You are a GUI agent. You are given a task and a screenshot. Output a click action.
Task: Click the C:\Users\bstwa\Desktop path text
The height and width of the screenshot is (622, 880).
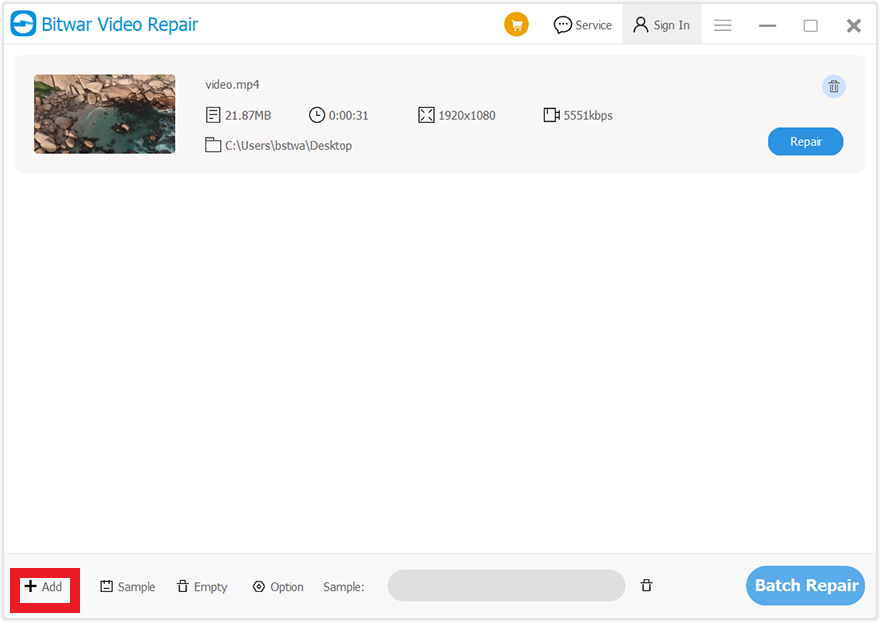pyautogui.click(x=288, y=146)
